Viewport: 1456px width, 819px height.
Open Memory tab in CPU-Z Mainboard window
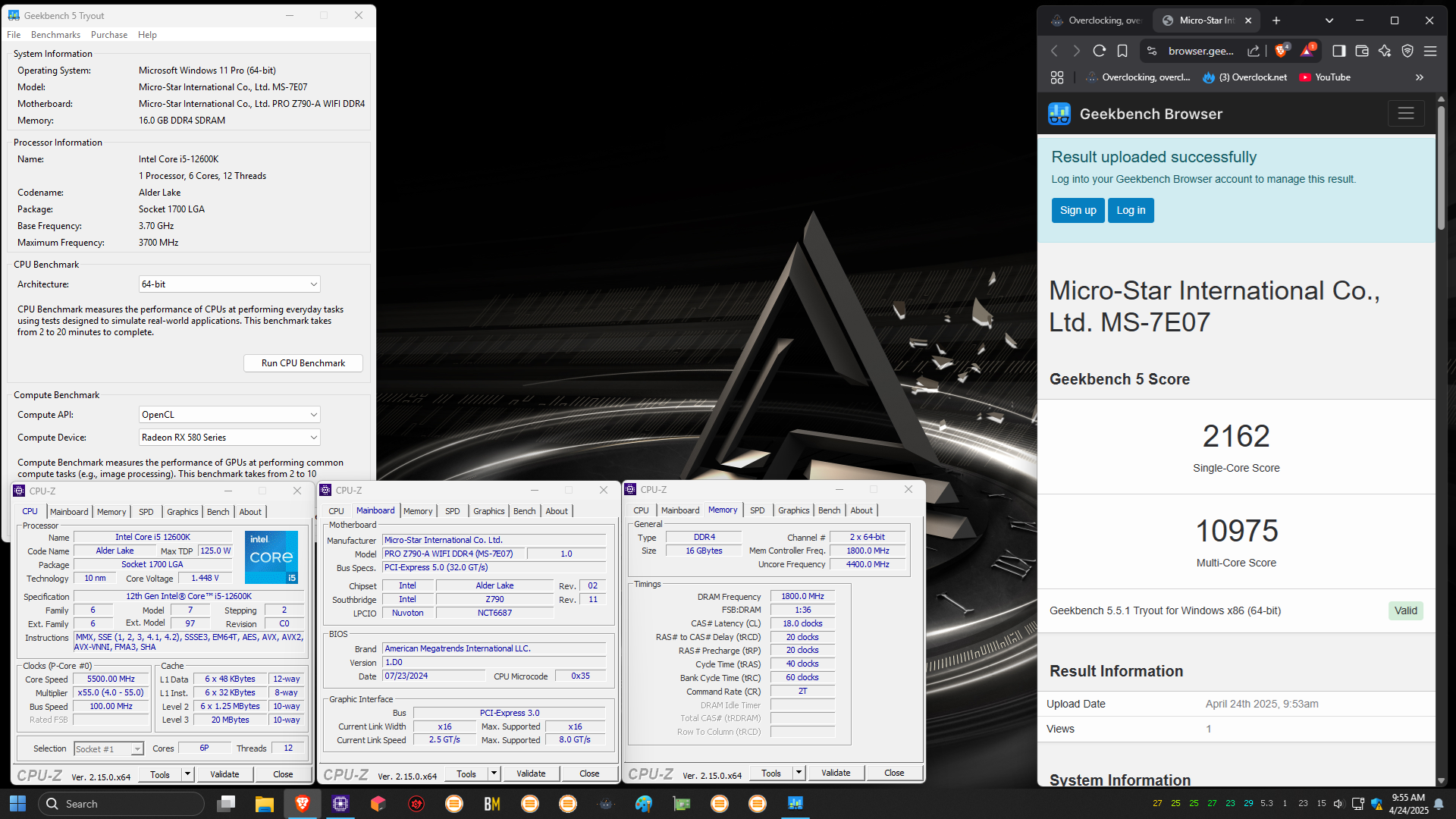pos(418,511)
